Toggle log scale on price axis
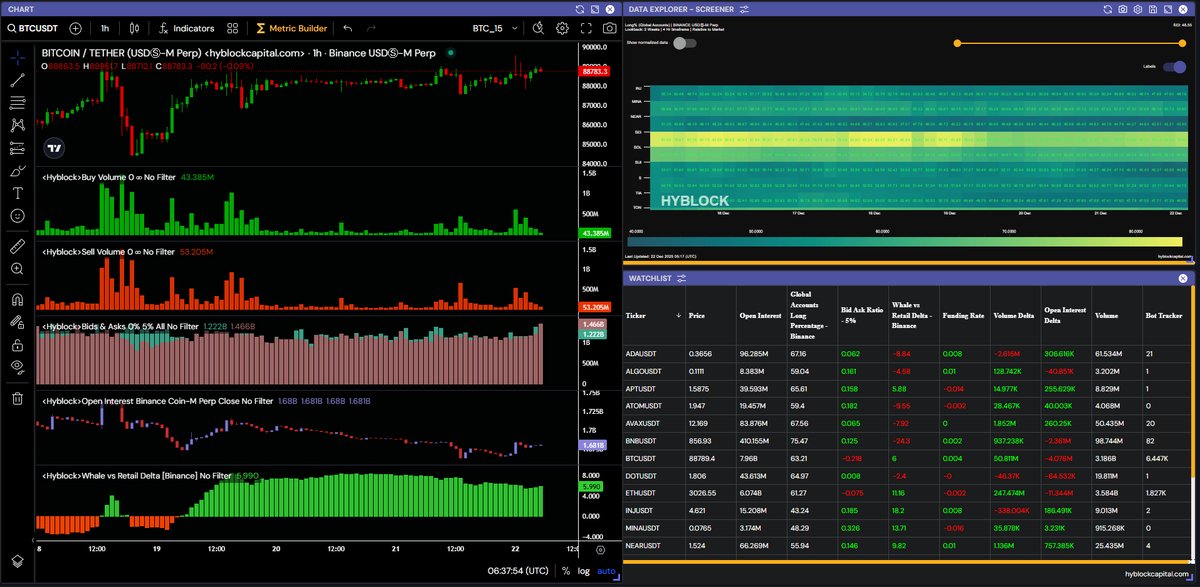This screenshot has height=587, width=1200. point(584,571)
